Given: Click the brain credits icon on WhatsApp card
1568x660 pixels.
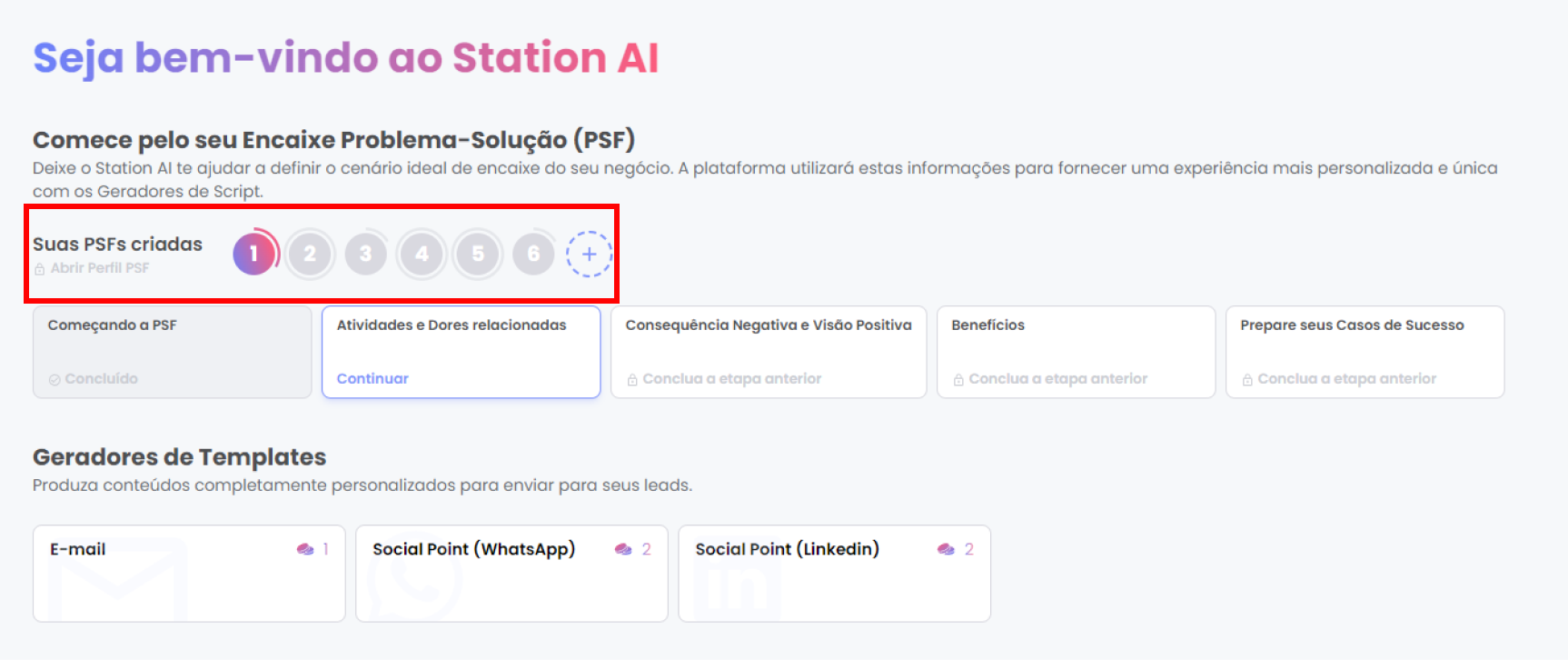Looking at the screenshot, I should coord(623,549).
